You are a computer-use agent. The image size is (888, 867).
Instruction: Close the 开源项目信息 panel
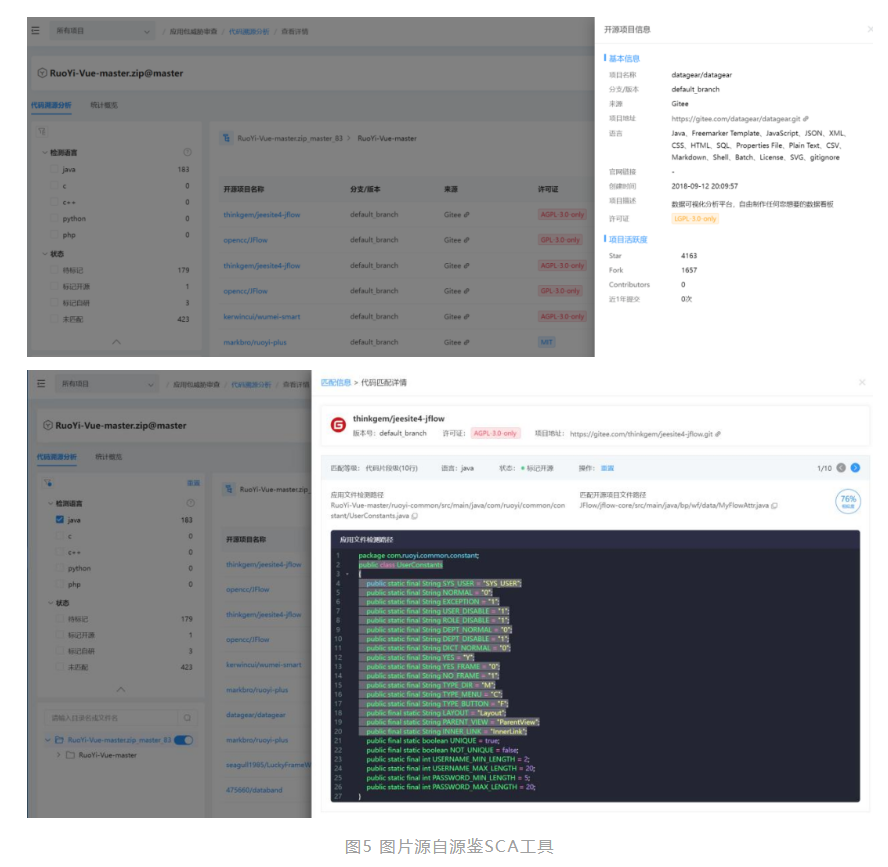870,29
